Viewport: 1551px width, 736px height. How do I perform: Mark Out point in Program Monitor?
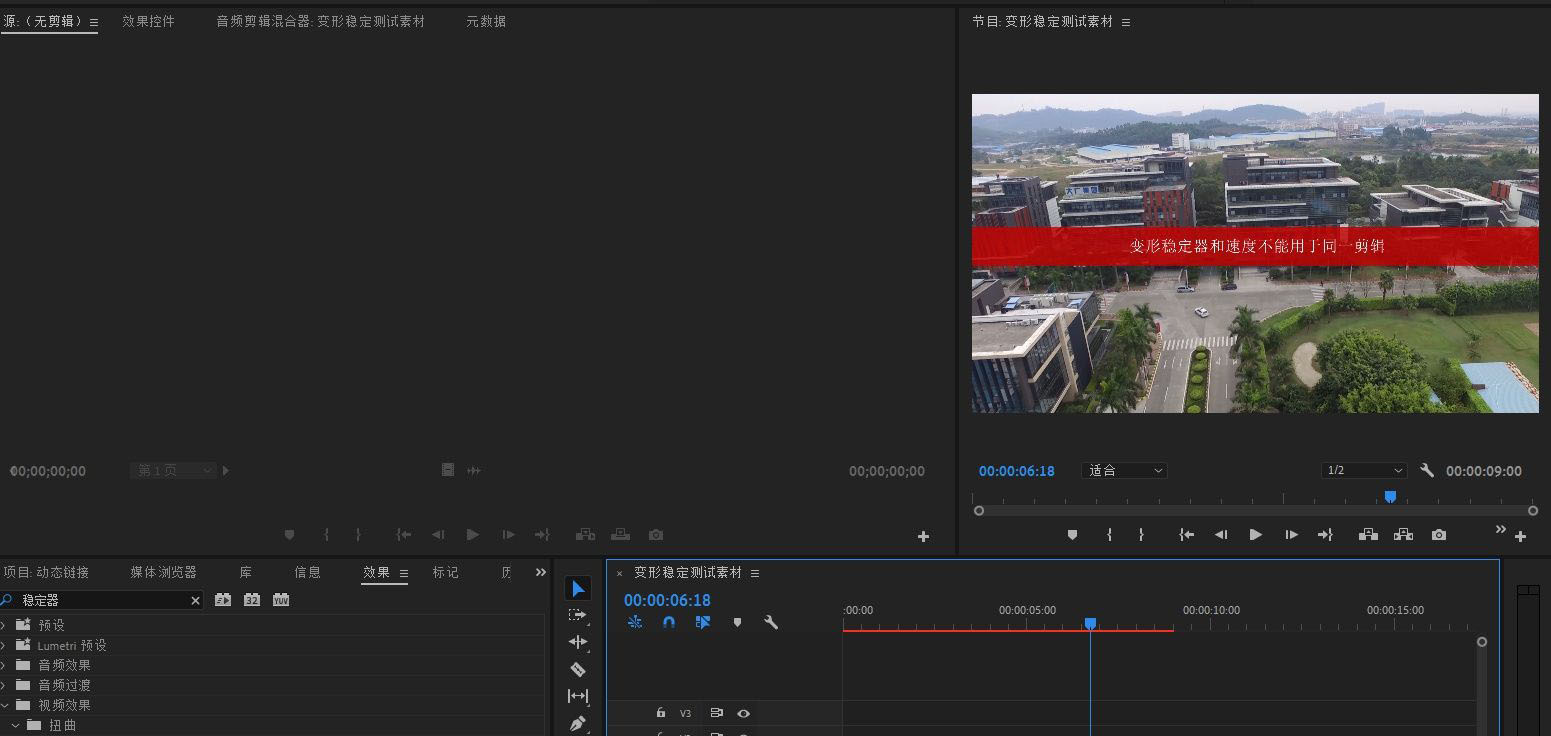[x=1141, y=535]
